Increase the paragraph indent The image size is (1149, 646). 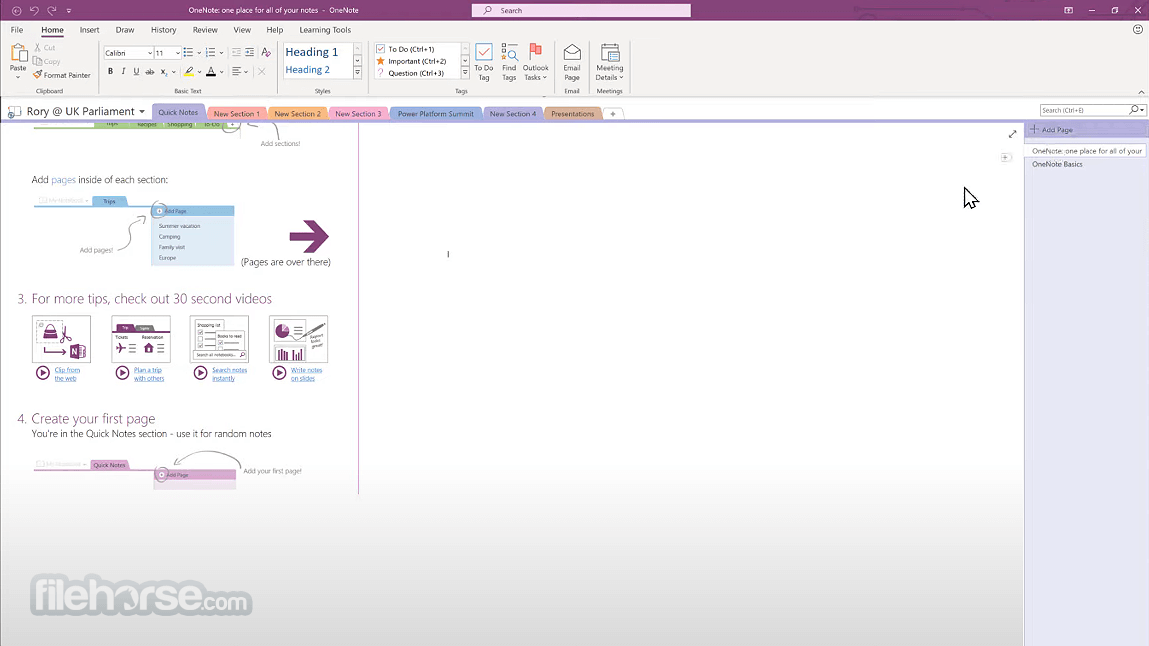point(249,53)
